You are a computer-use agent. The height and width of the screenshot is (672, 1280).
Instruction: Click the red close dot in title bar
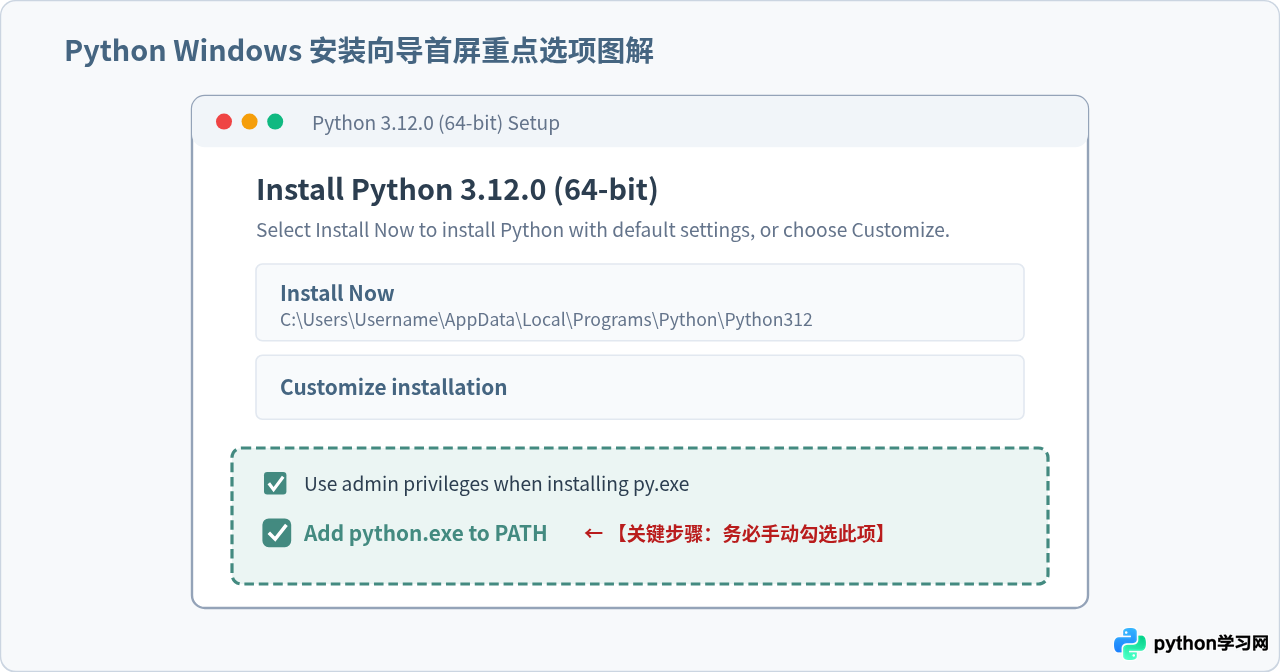pos(224,122)
